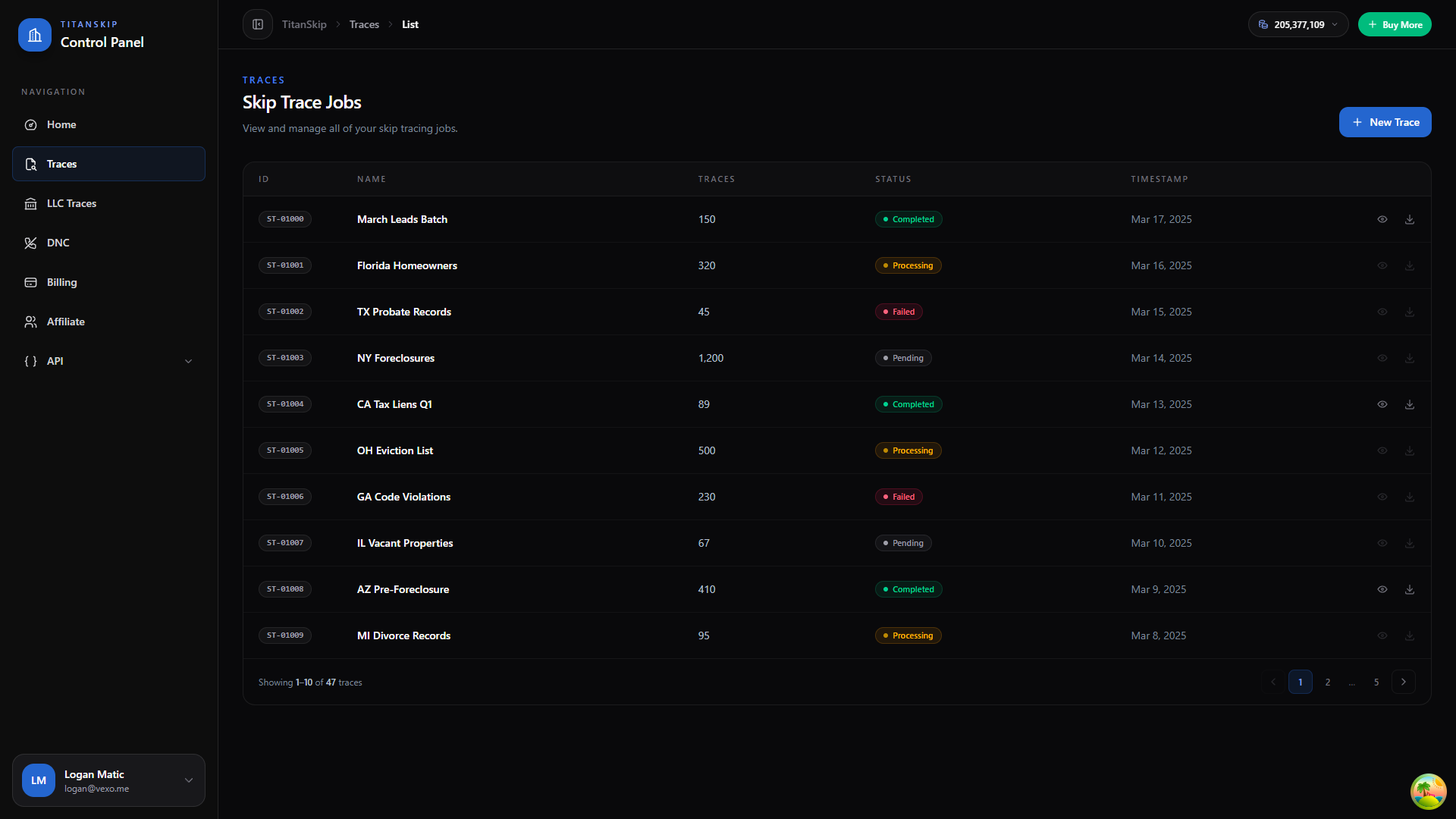This screenshot has width=1456, height=819.
Task: Open the March Leads Batch job name
Action: (402, 219)
